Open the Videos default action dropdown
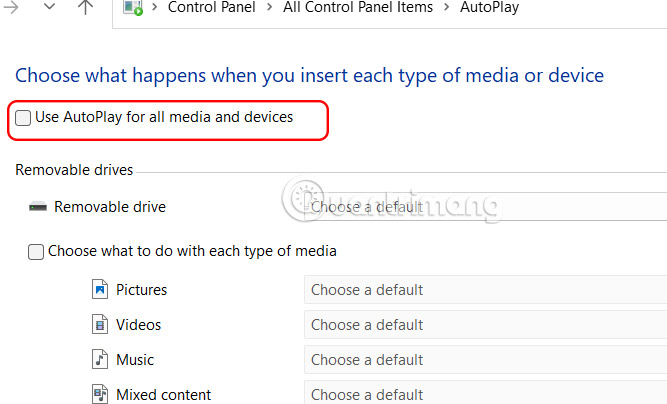This screenshot has width=667, height=404. point(485,325)
